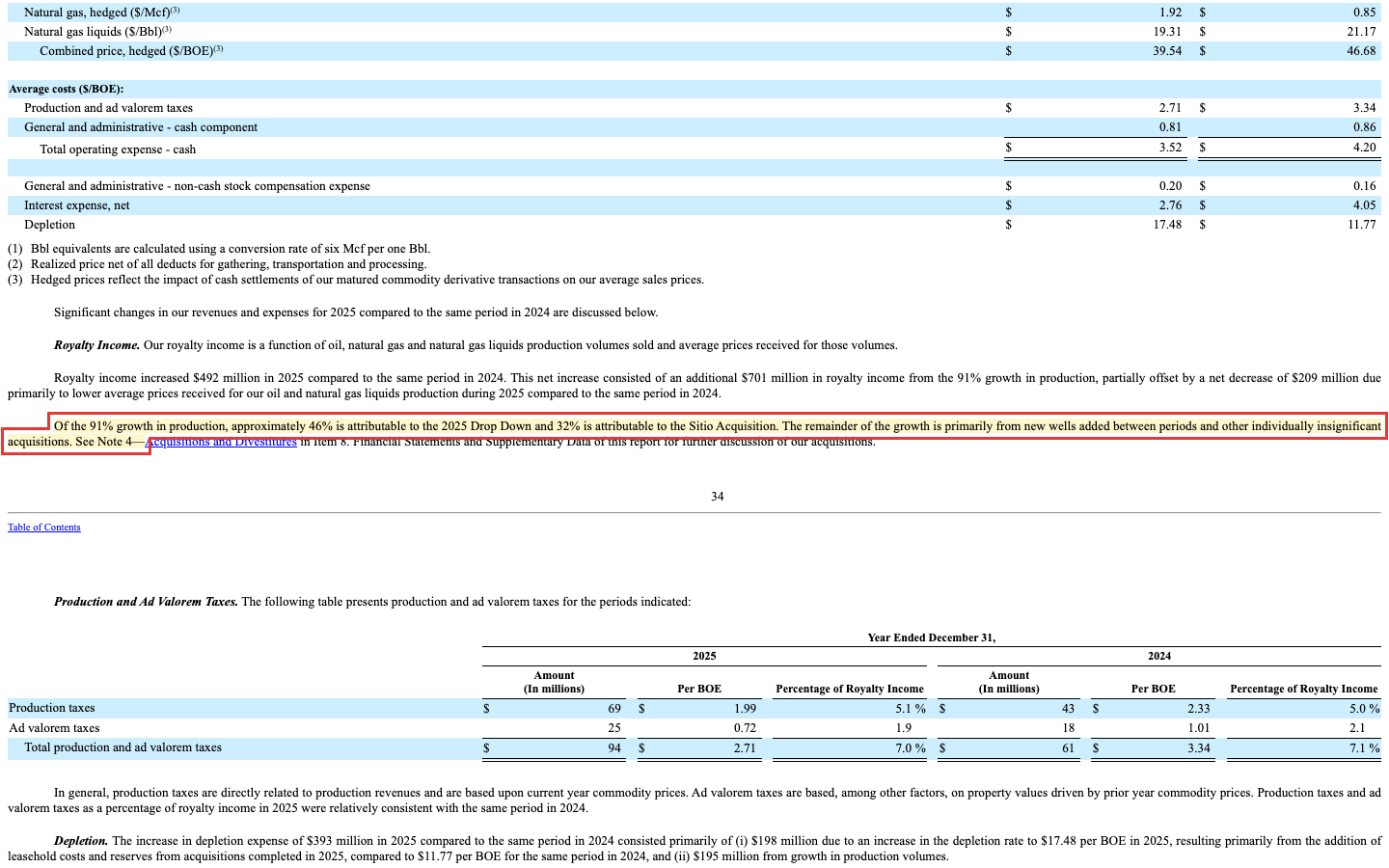The width and height of the screenshot is (1389, 868).
Task: Click the ad valorem percentage 1.9
Action: (903, 728)
